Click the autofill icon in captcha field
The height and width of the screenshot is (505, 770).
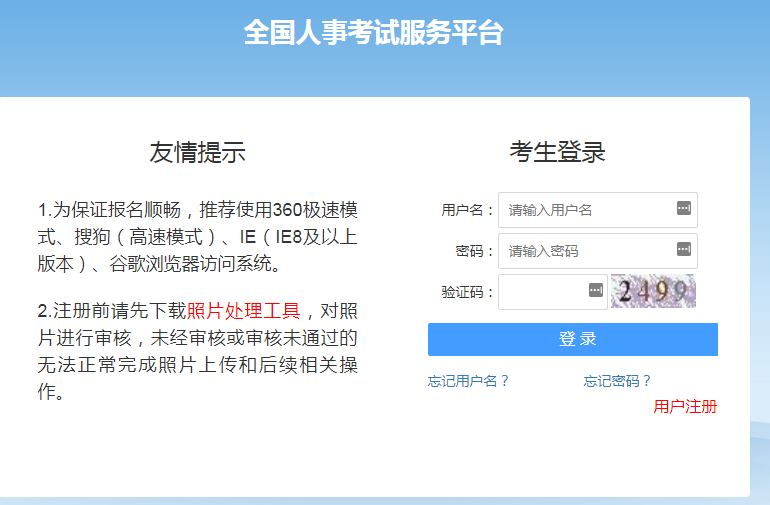[595, 291]
